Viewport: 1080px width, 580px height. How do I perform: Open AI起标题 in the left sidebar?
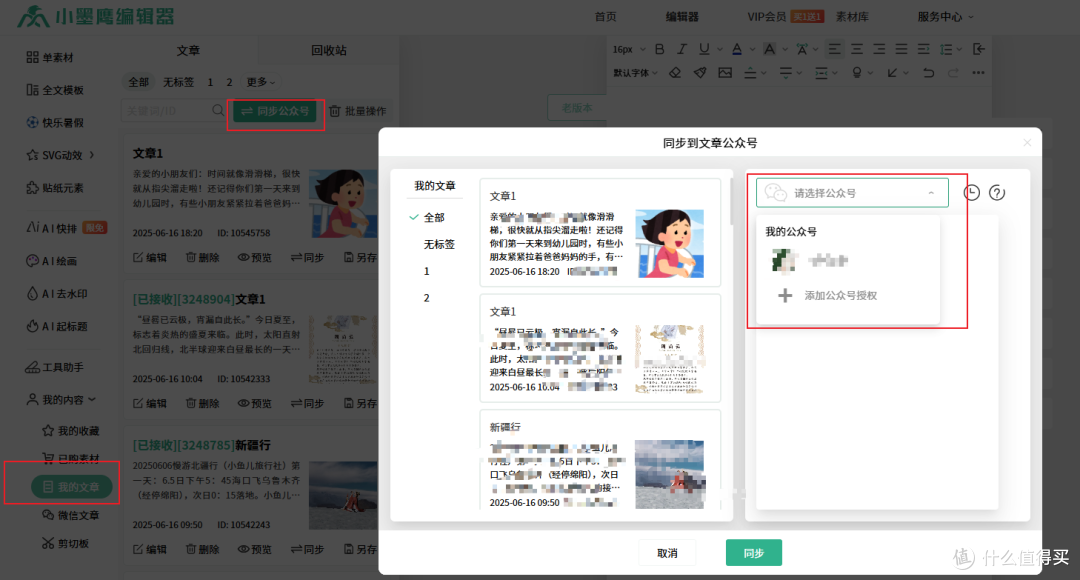click(x=56, y=326)
